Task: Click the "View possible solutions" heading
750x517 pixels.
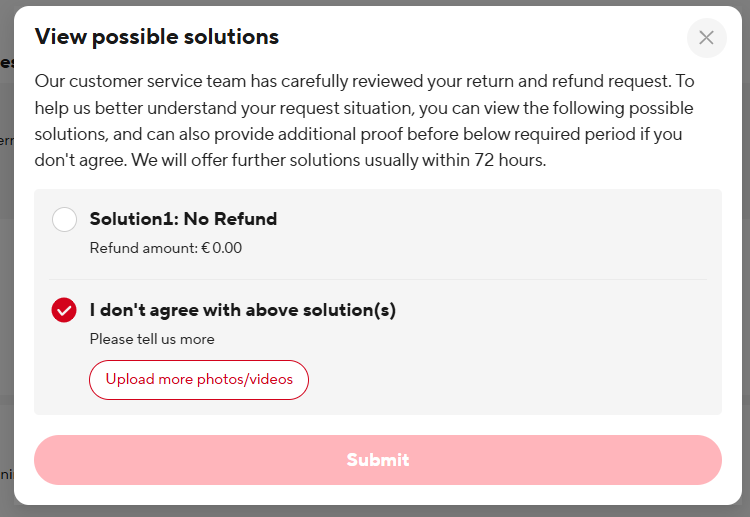Action: pyautogui.click(x=157, y=38)
